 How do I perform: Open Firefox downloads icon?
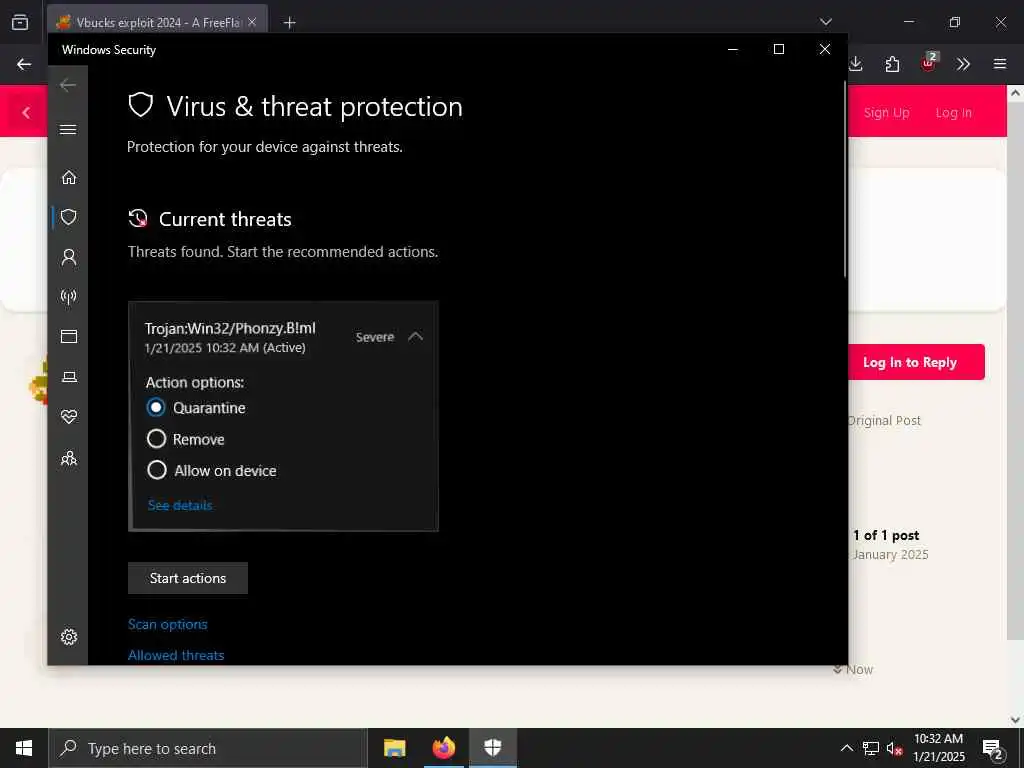pos(856,63)
